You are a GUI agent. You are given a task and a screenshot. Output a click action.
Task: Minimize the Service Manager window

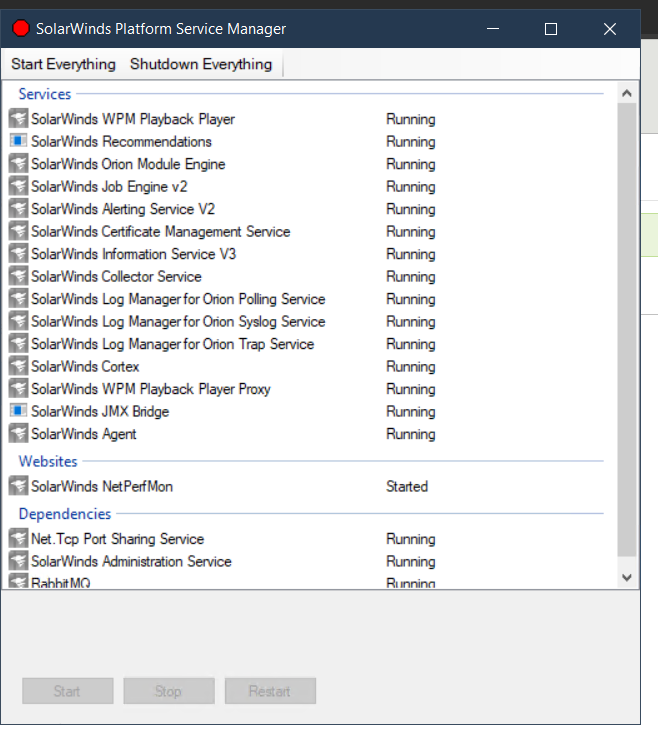click(493, 29)
